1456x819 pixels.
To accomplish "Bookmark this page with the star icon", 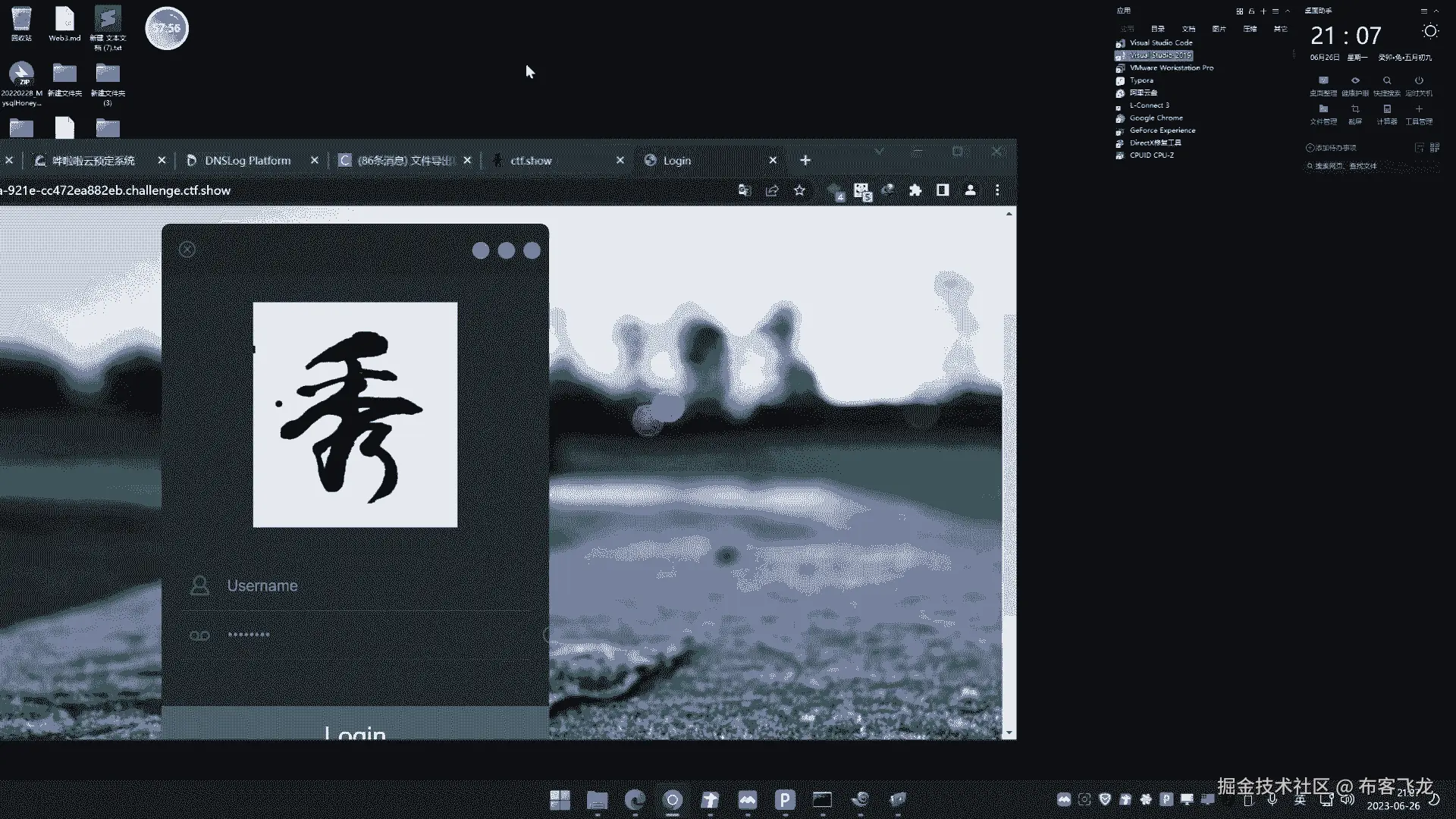I will pos(799,190).
